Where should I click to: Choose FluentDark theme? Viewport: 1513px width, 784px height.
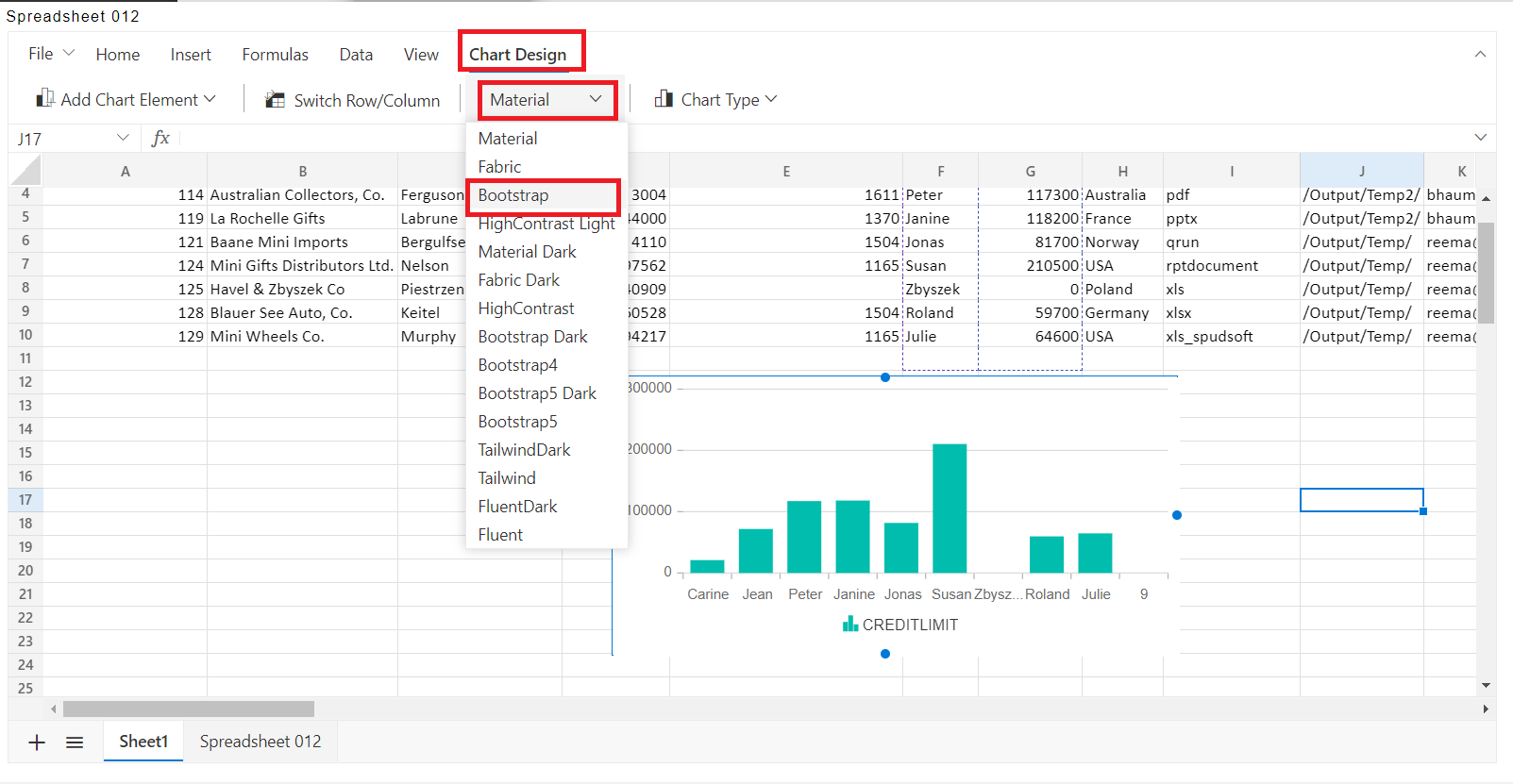pyautogui.click(x=546, y=507)
